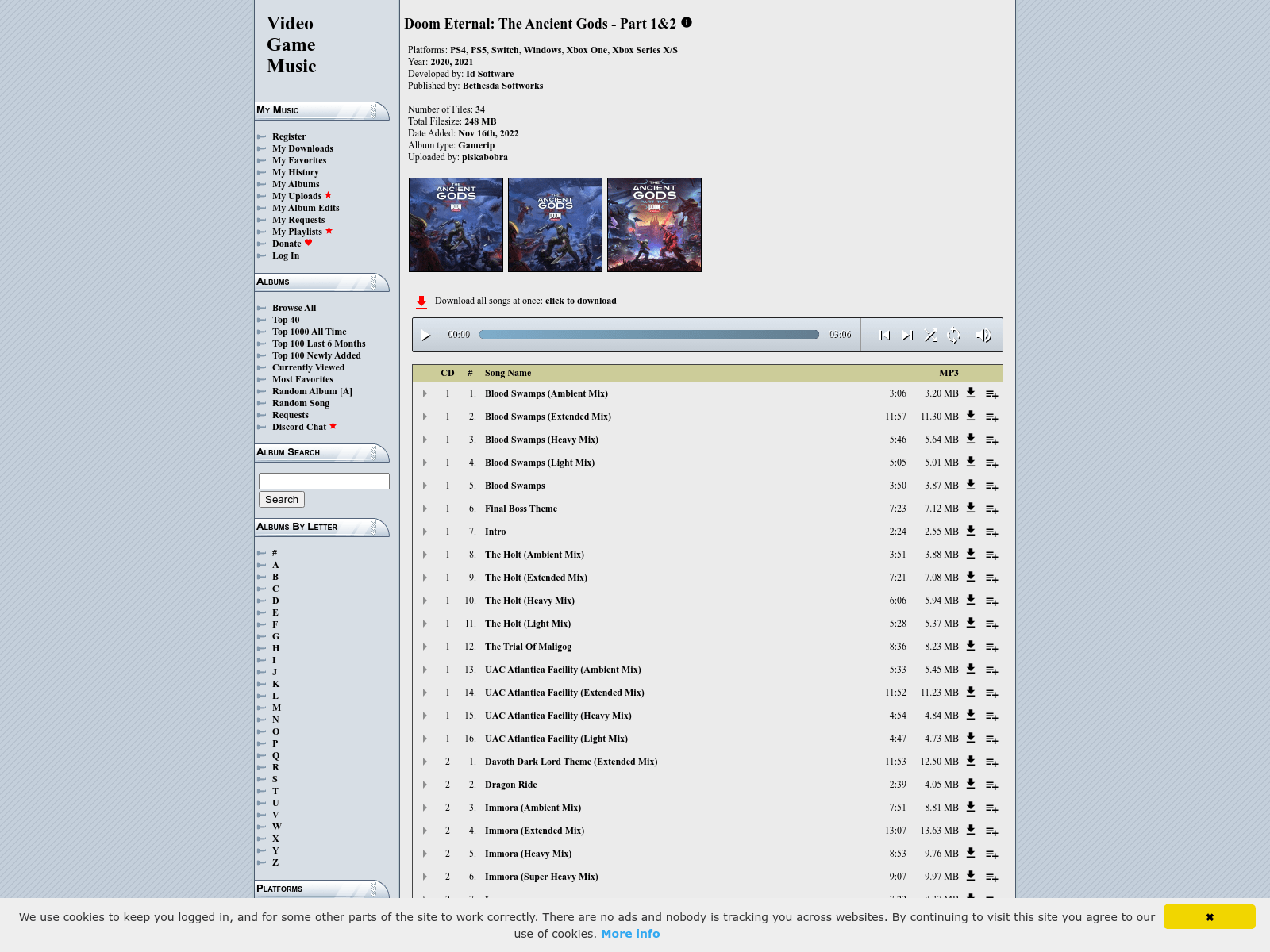This screenshot has height=952, width=1270.
Task: Click the volume speaker icon
Action: click(x=983, y=336)
